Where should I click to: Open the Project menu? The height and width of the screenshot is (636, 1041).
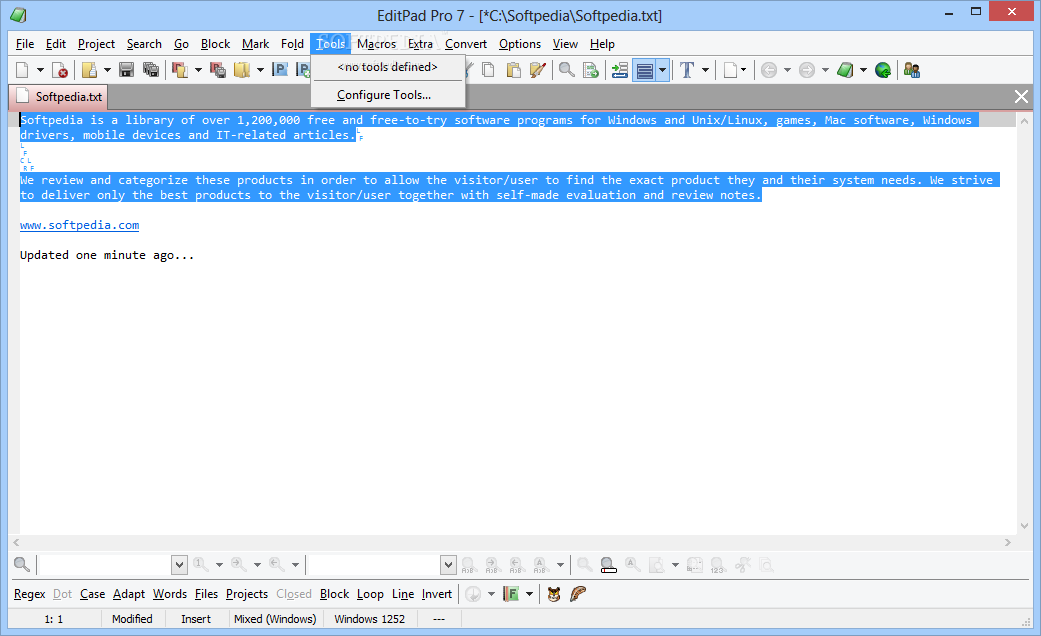point(96,44)
